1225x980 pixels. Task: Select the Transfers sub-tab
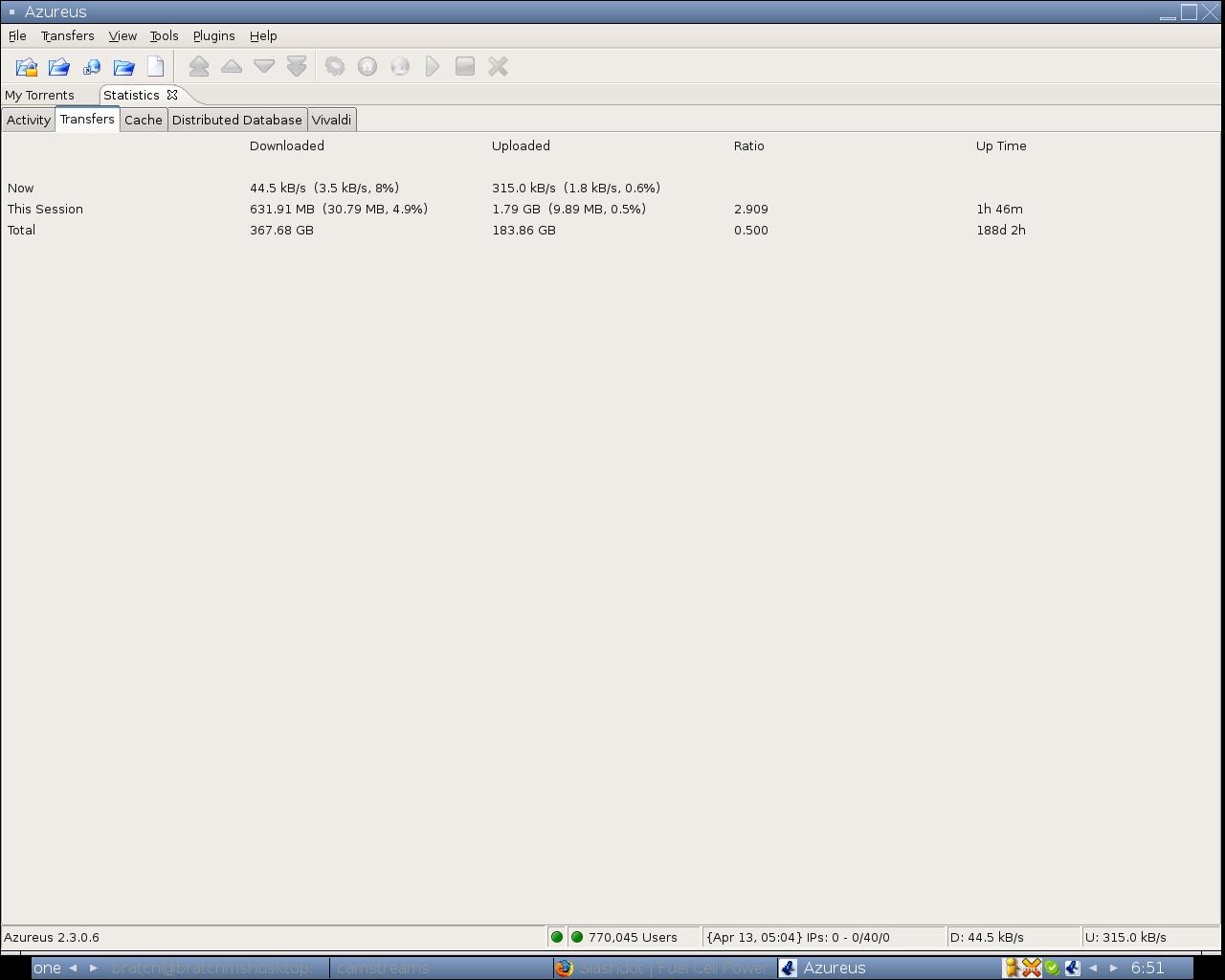pos(87,119)
